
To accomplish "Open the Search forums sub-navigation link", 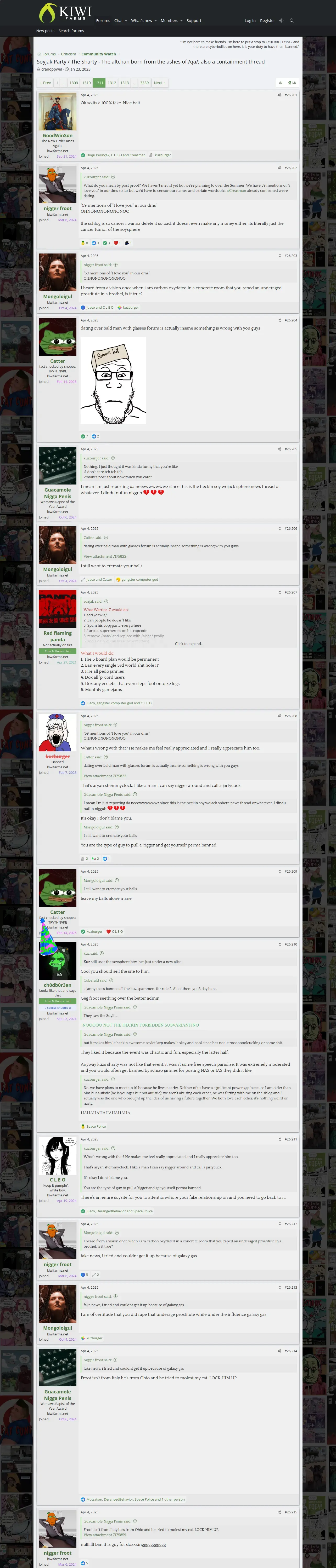I will tap(71, 30).
